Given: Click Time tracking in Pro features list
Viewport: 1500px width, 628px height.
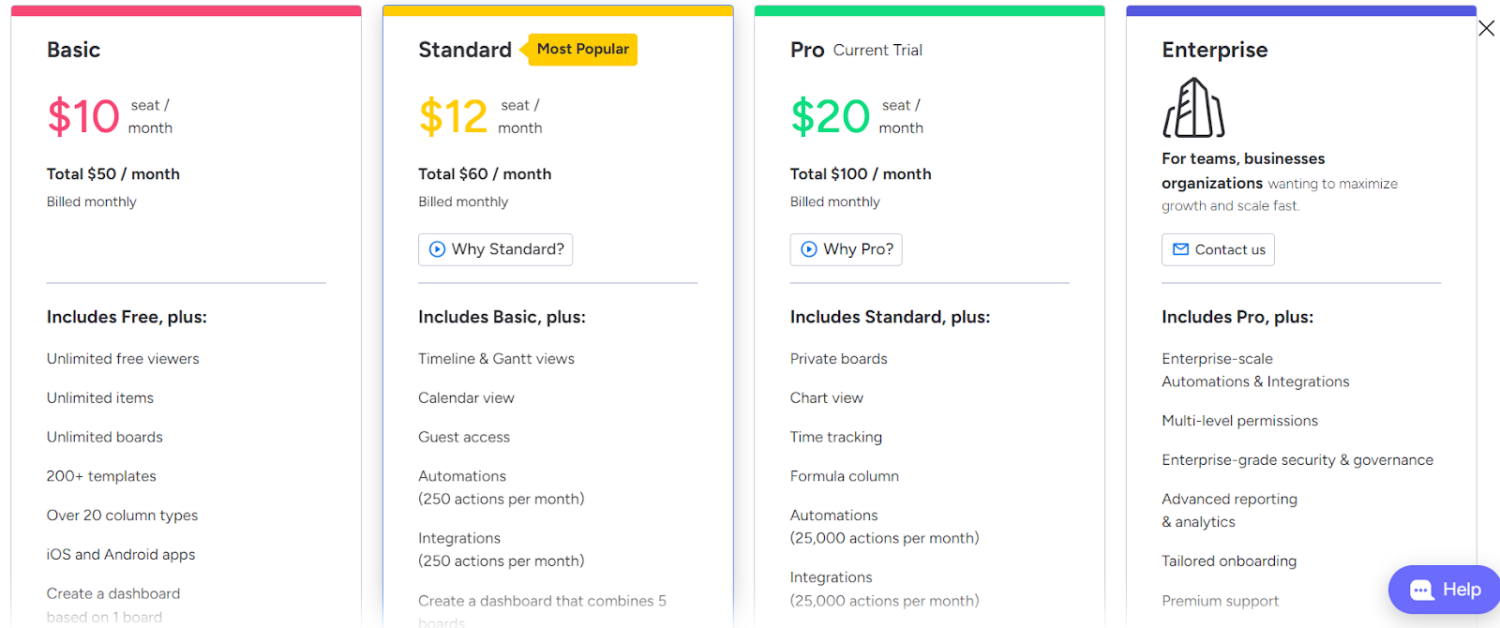Looking at the screenshot, I should click(x=836, y=437).
